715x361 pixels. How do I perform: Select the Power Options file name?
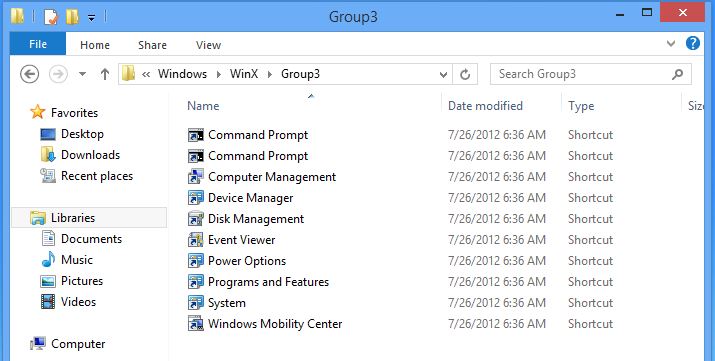pyautogui.click(x=247, y=261)
